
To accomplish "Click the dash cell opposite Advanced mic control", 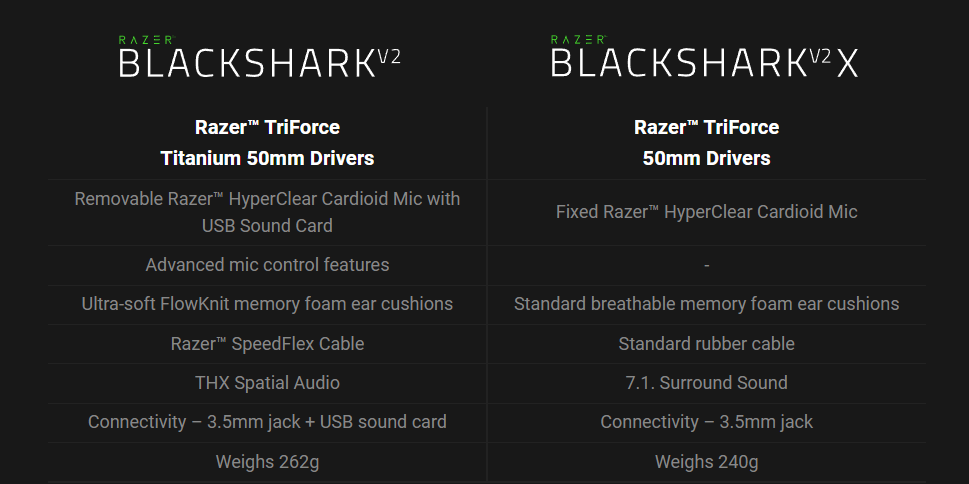I will click(x=706, y=265).
